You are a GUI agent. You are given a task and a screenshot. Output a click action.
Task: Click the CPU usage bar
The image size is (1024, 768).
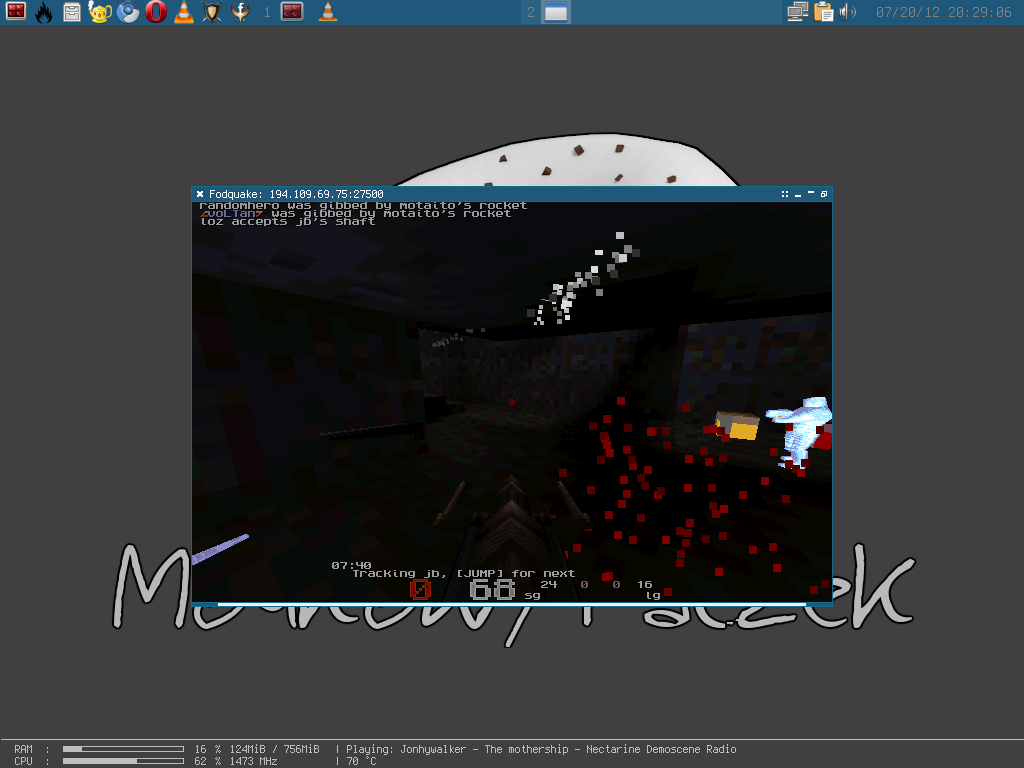(123, 761)
